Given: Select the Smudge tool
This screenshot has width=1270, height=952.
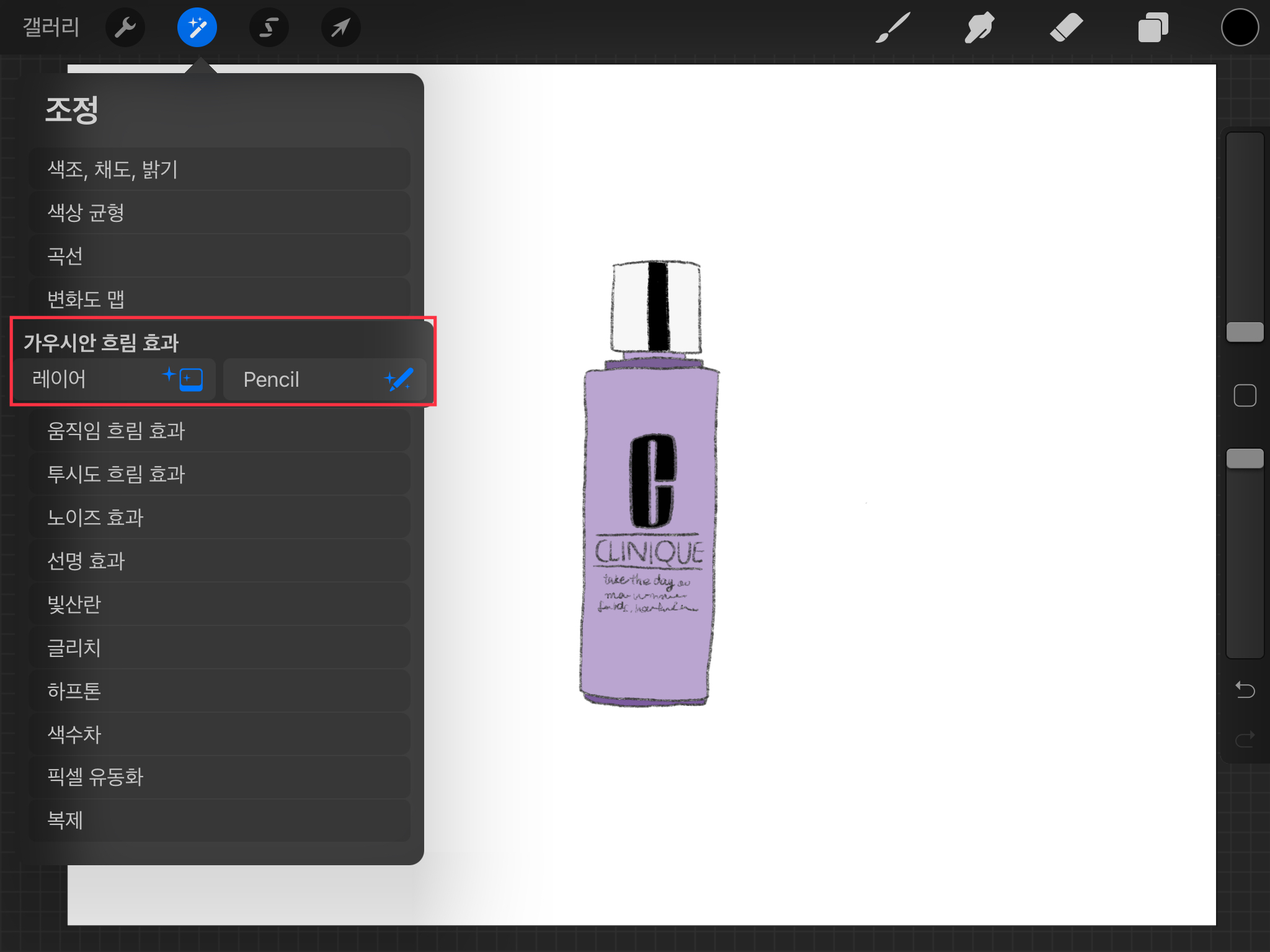Looking at the screenshot, I should tap(979, 28).
